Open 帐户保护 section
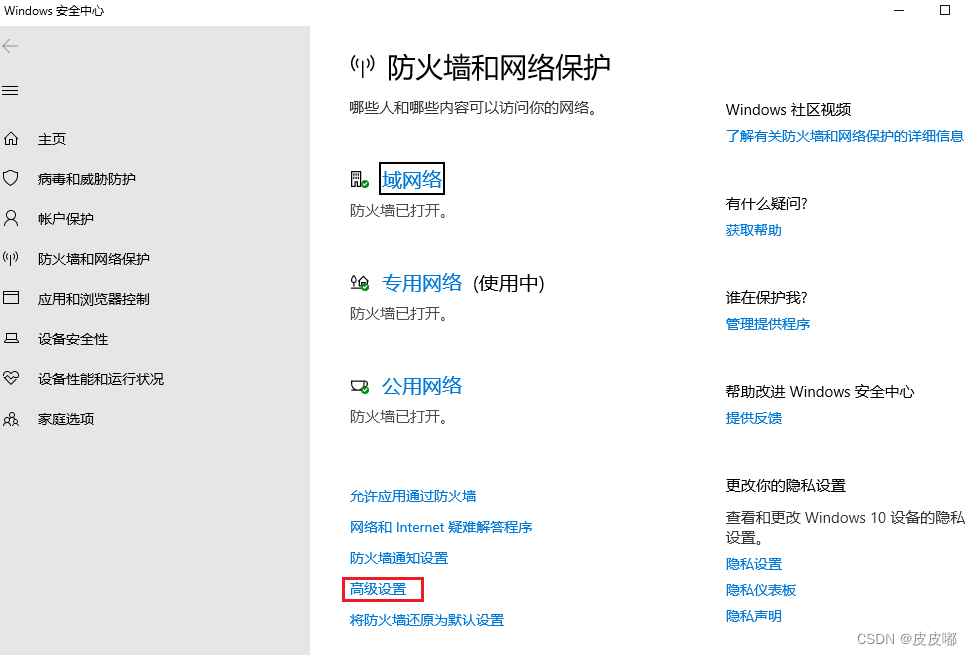Viewport: 972px width, 655px height. coord(66,219)
